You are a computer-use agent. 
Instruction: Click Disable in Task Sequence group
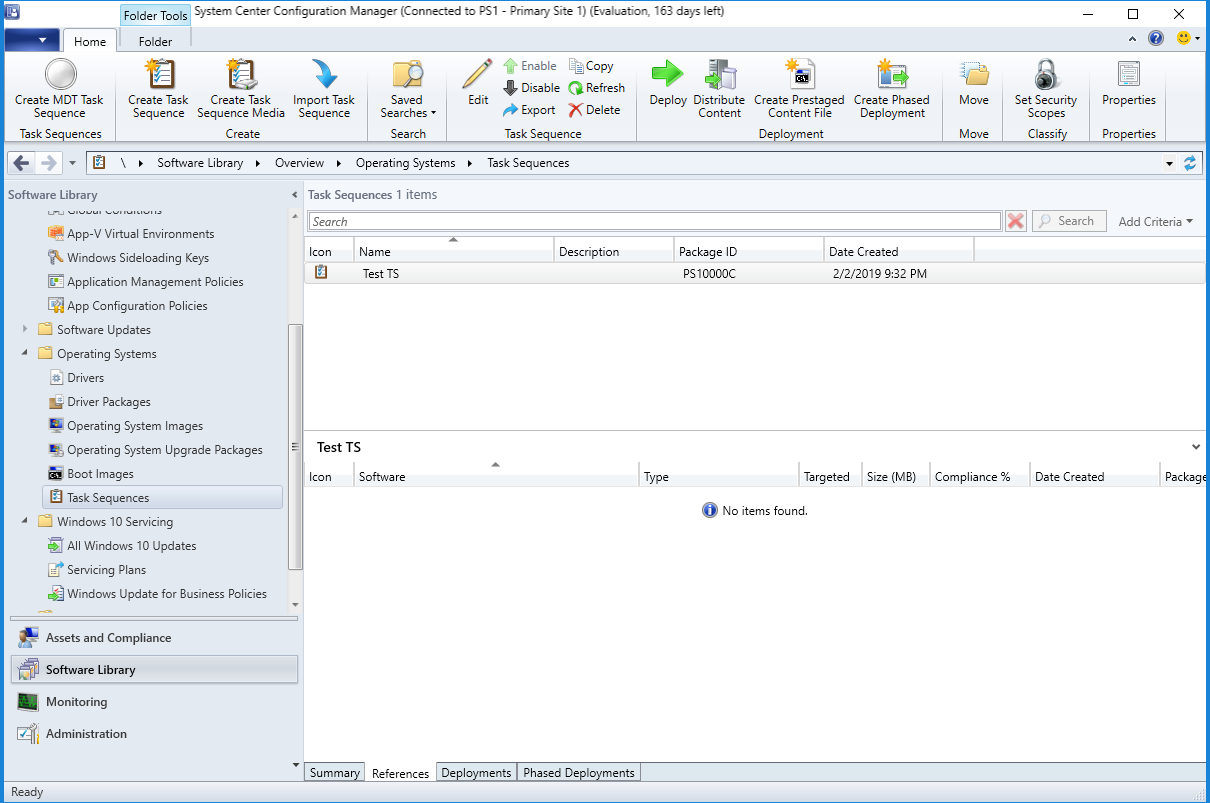pyautogui.click(x=531, y=88)
